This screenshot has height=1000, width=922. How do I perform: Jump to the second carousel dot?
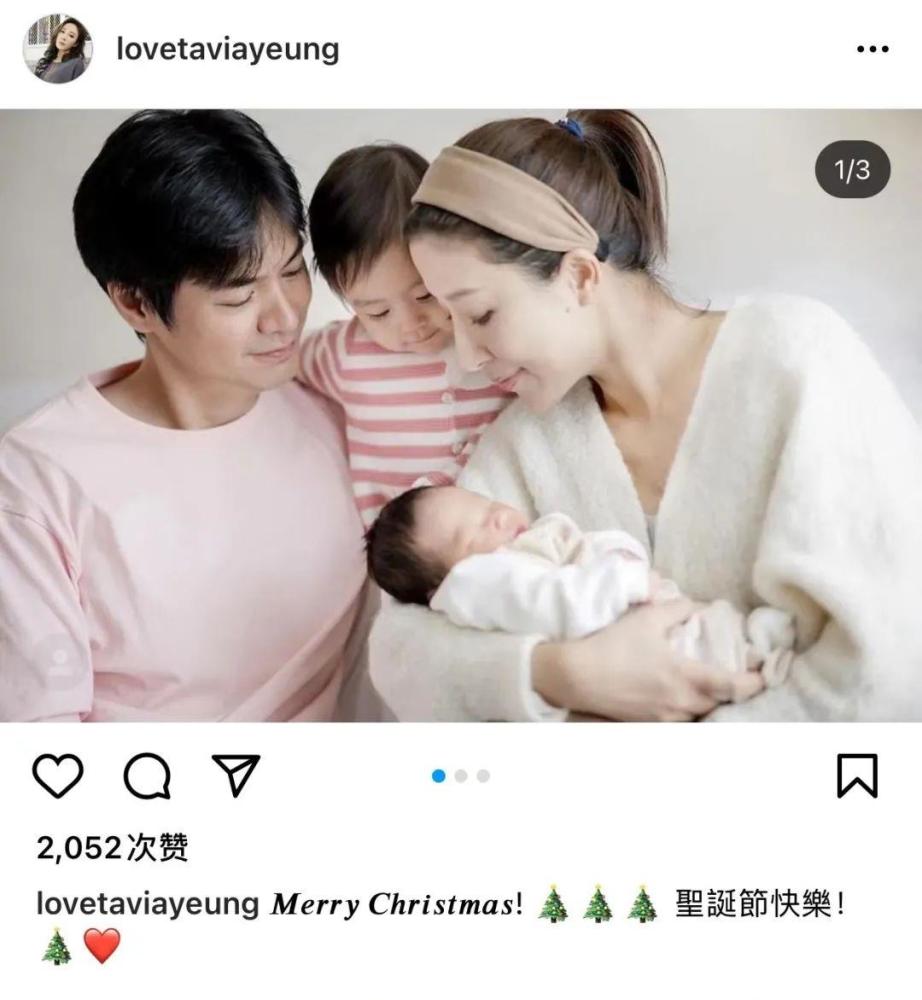tap(461, 776)
